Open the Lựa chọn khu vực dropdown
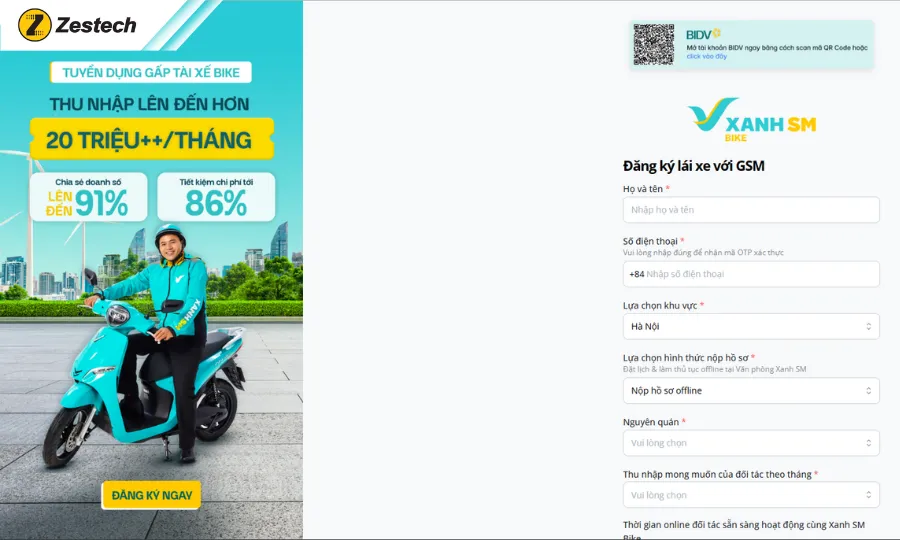900x540 pixels. pos(751,327)
